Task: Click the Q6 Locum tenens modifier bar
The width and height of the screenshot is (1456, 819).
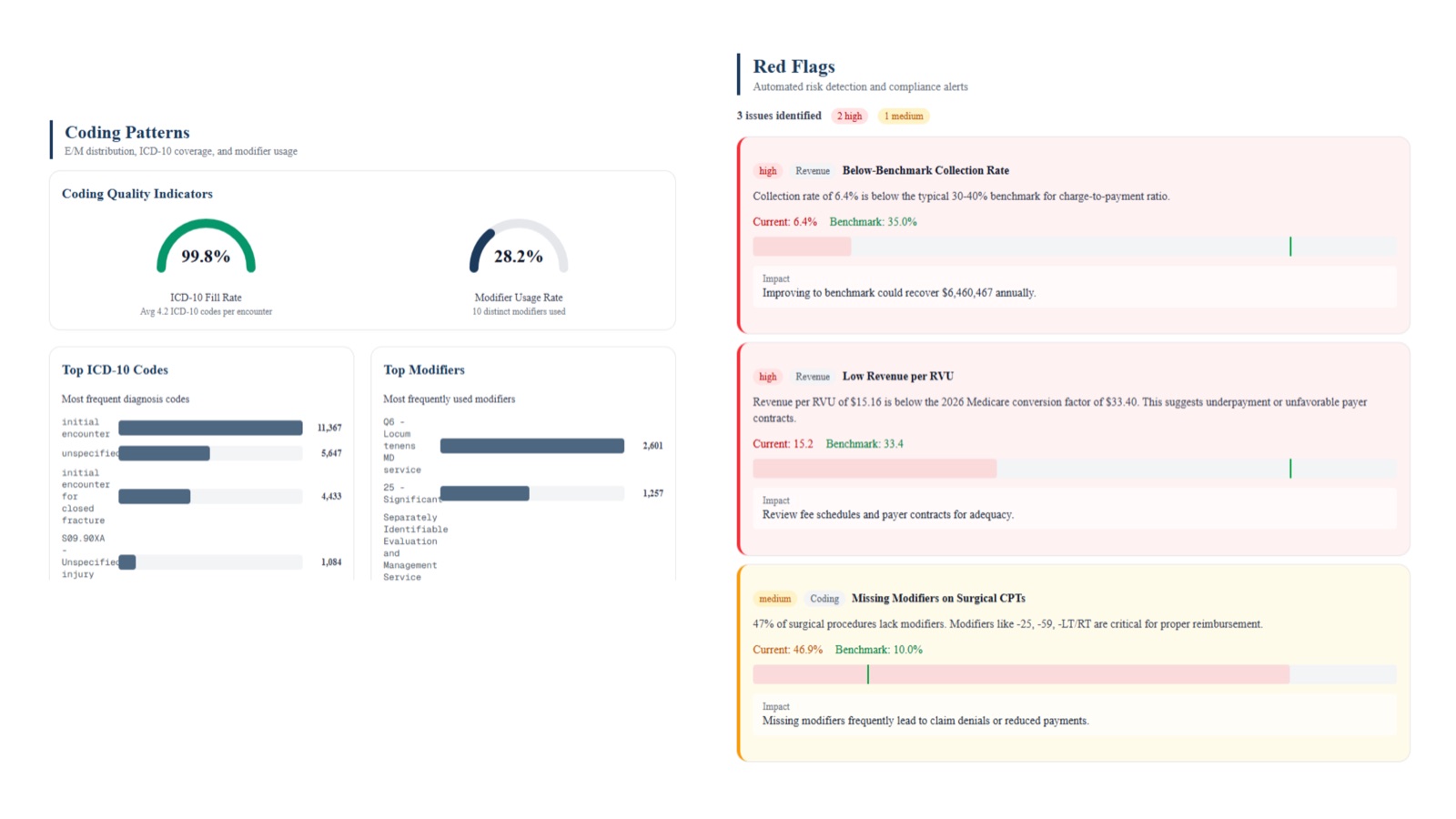Action: coord(532,446)
